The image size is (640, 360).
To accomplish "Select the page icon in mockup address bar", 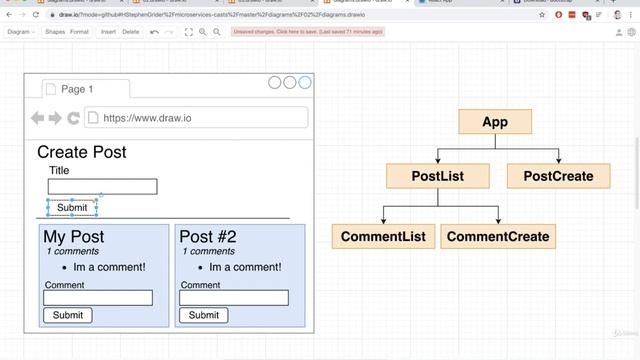I will point(93,118).
